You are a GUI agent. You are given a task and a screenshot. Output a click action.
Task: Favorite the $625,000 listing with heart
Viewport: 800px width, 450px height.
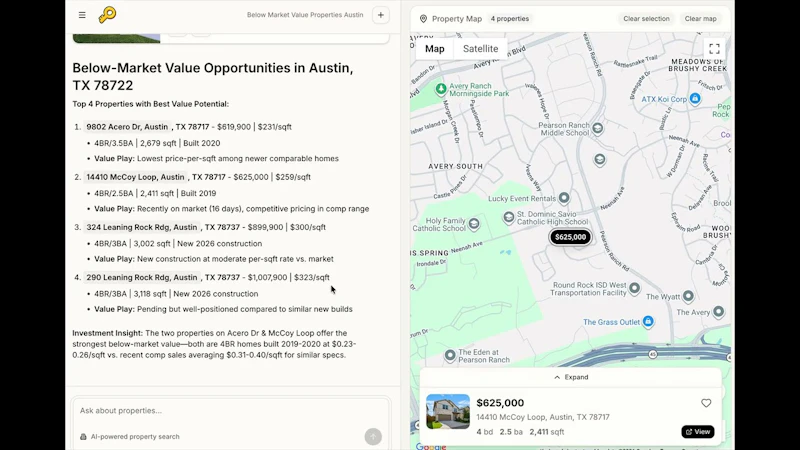[706, 403]
